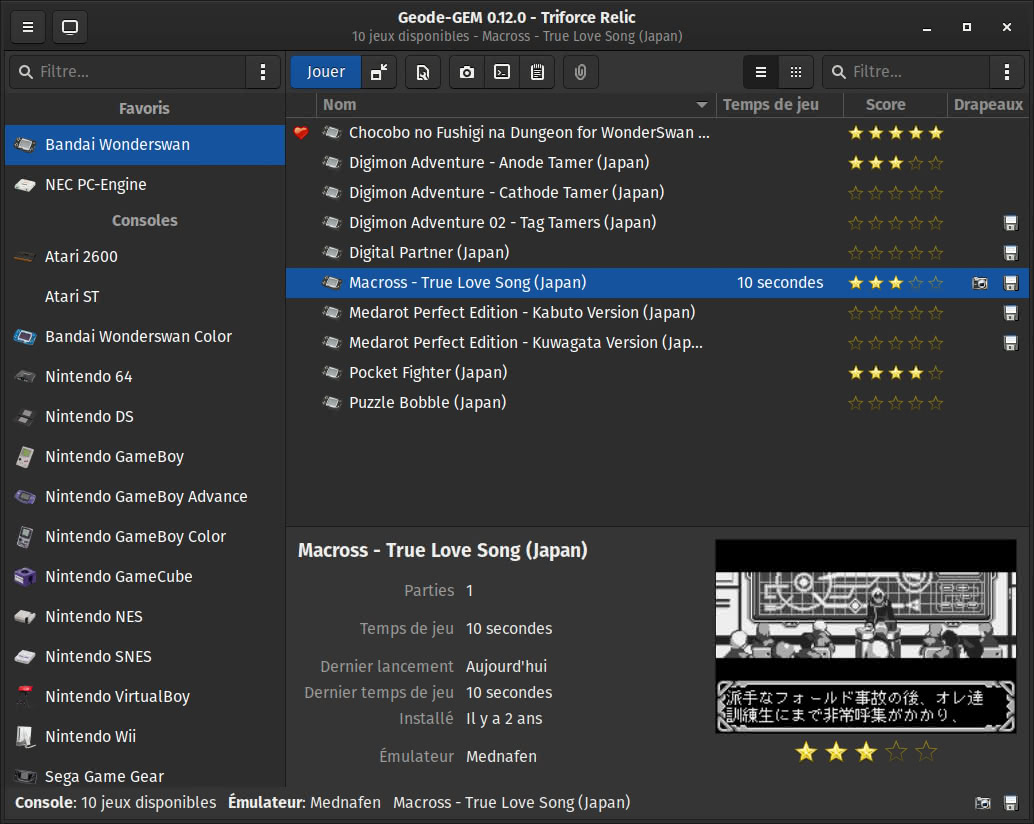Open the main hamburger menu

click(x=27, y=27)
